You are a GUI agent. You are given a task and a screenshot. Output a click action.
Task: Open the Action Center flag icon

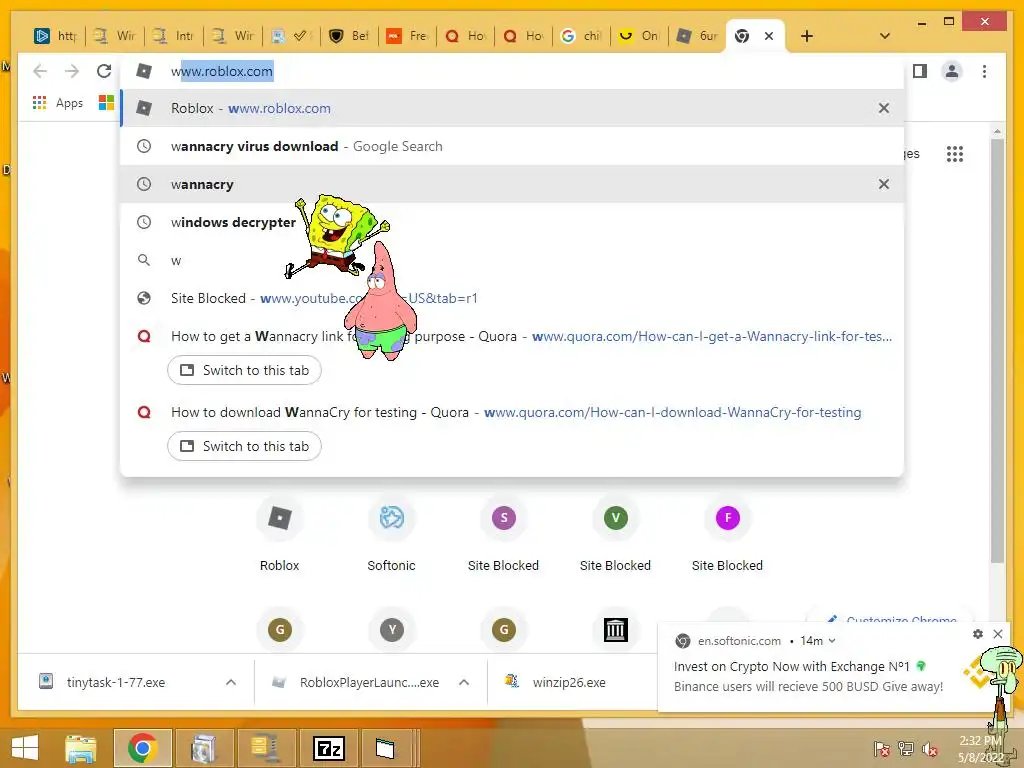coord(881,749)
